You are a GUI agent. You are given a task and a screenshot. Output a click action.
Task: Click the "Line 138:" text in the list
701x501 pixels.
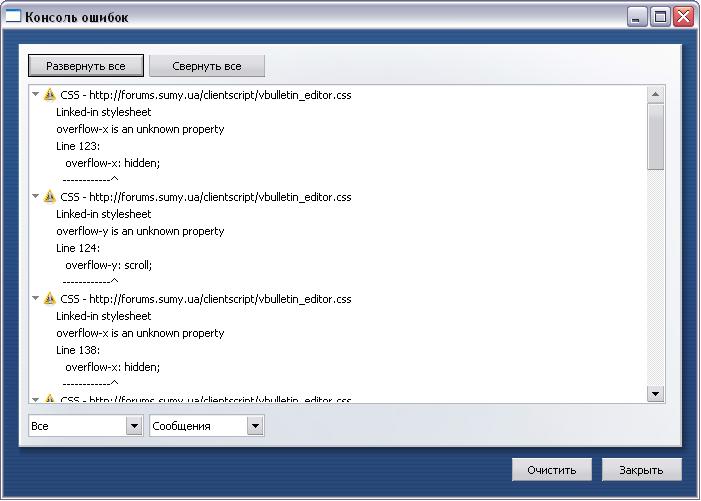tap(78, 350)
